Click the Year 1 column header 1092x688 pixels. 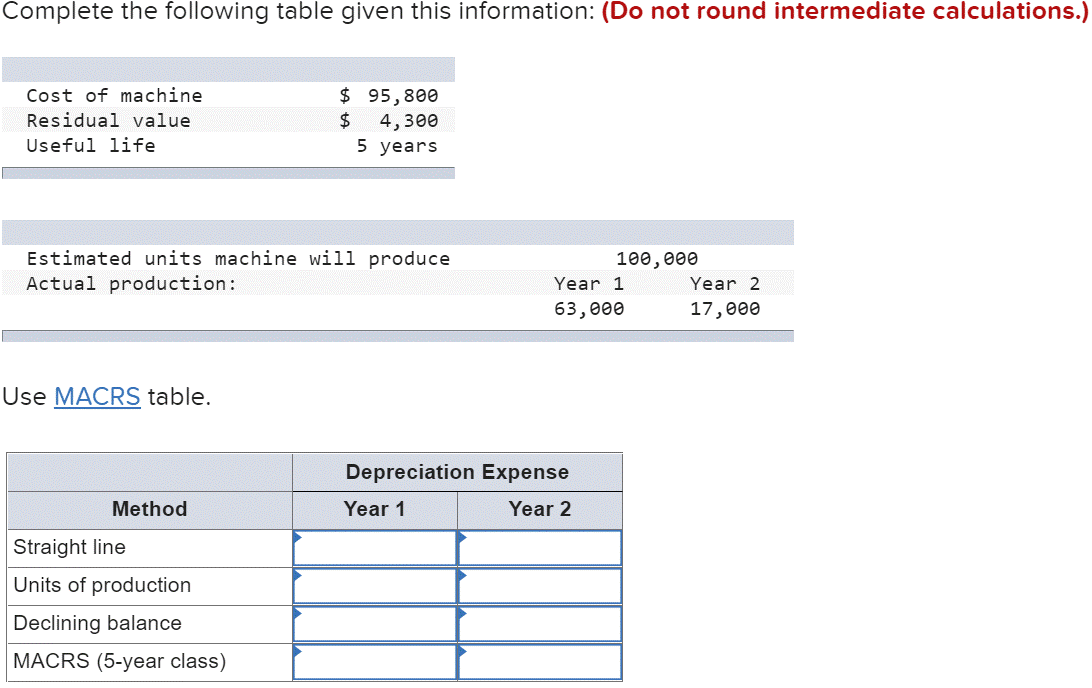(374, 509)
